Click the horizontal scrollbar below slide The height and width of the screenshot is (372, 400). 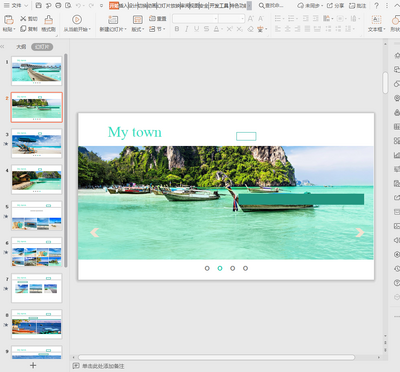tap(217, 357)
